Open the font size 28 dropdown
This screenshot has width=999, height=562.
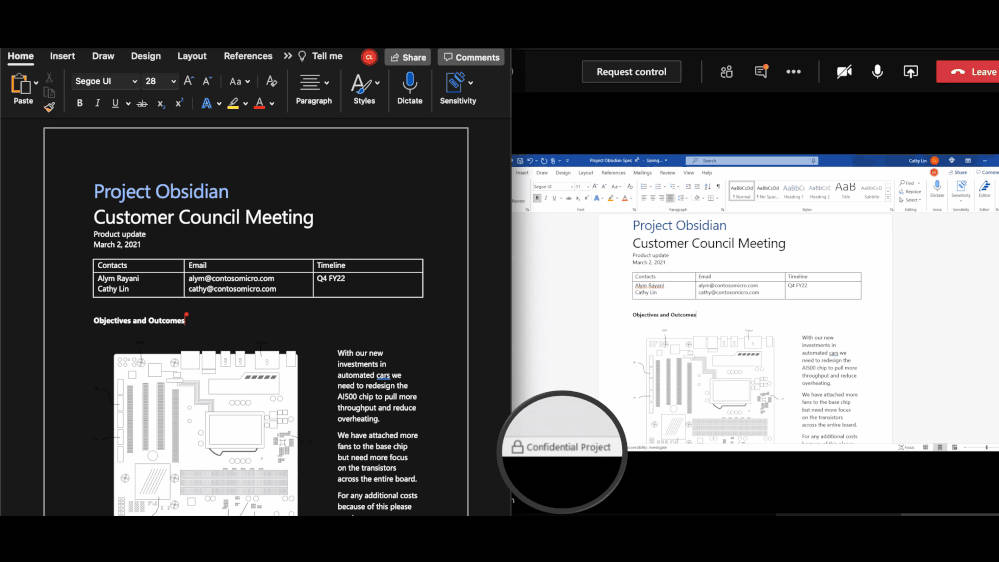[x=174, y=82]
